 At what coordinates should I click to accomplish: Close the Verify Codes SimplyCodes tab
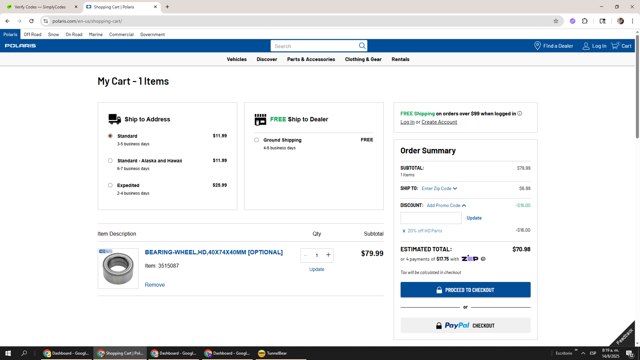pyautogui.click(x=76, y=7)
